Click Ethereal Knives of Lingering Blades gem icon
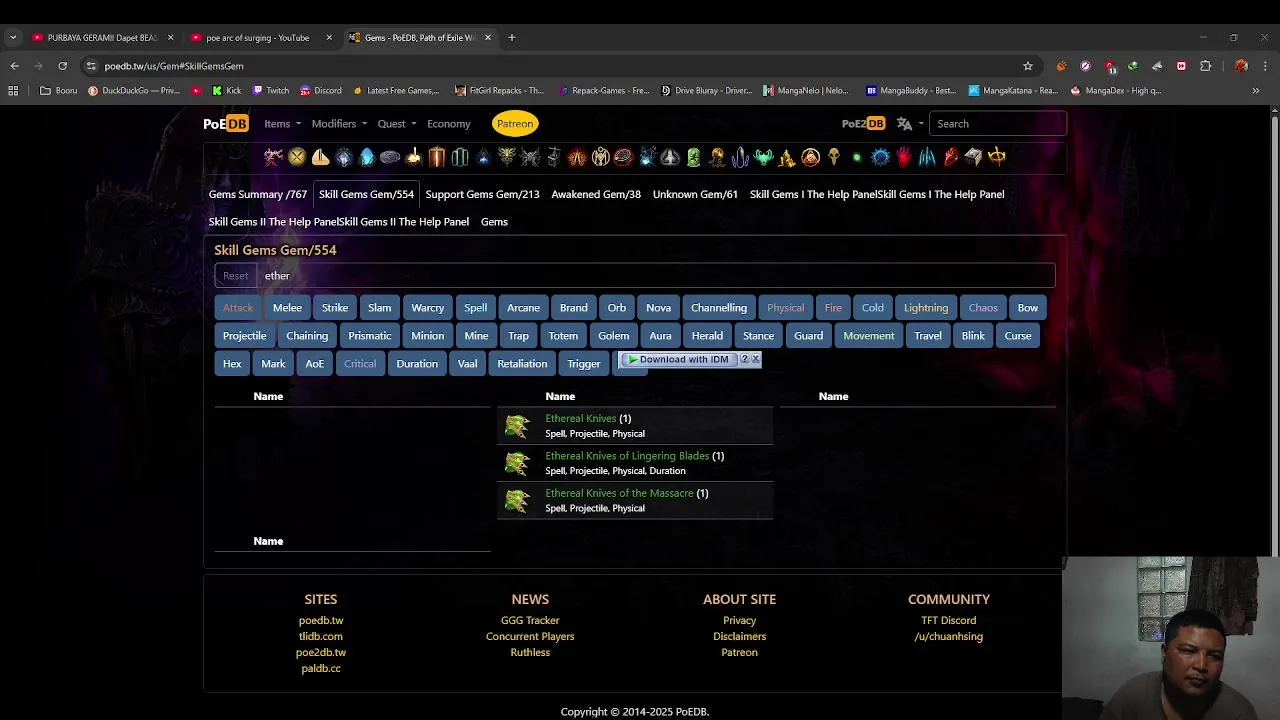This screenshot has height=720, width=1280. point(517,463)
